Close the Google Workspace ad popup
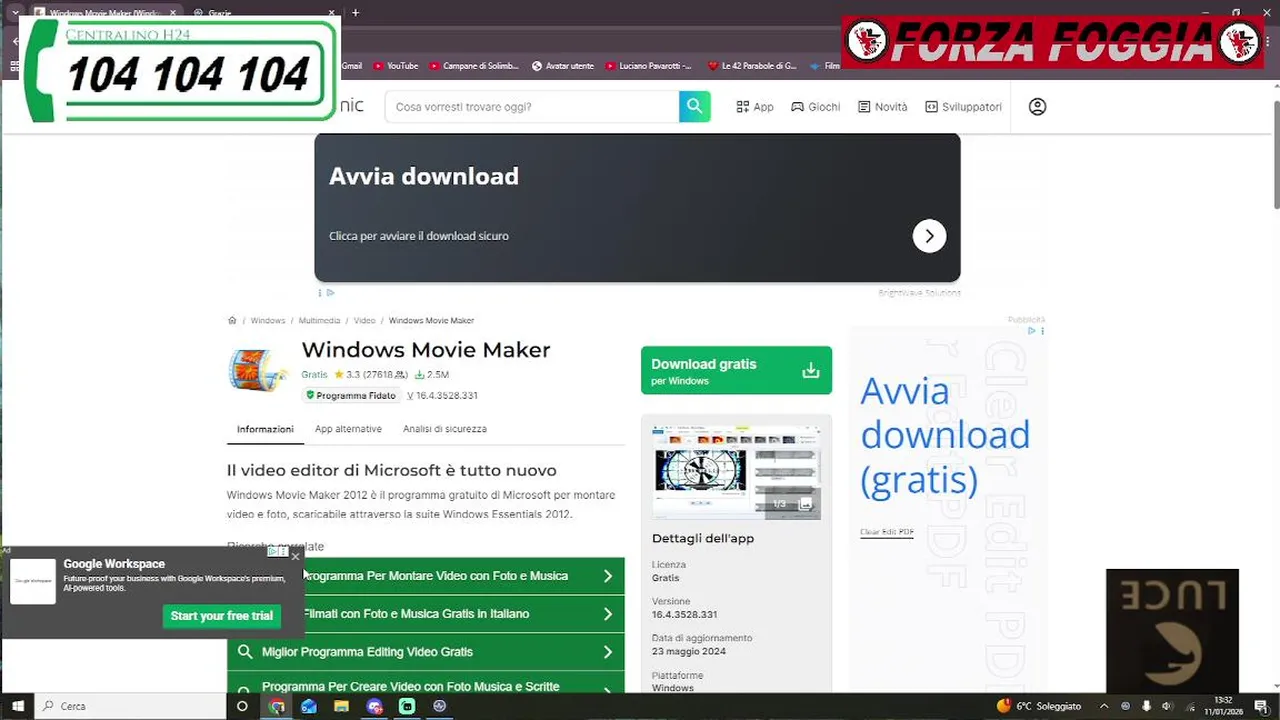 295,556
